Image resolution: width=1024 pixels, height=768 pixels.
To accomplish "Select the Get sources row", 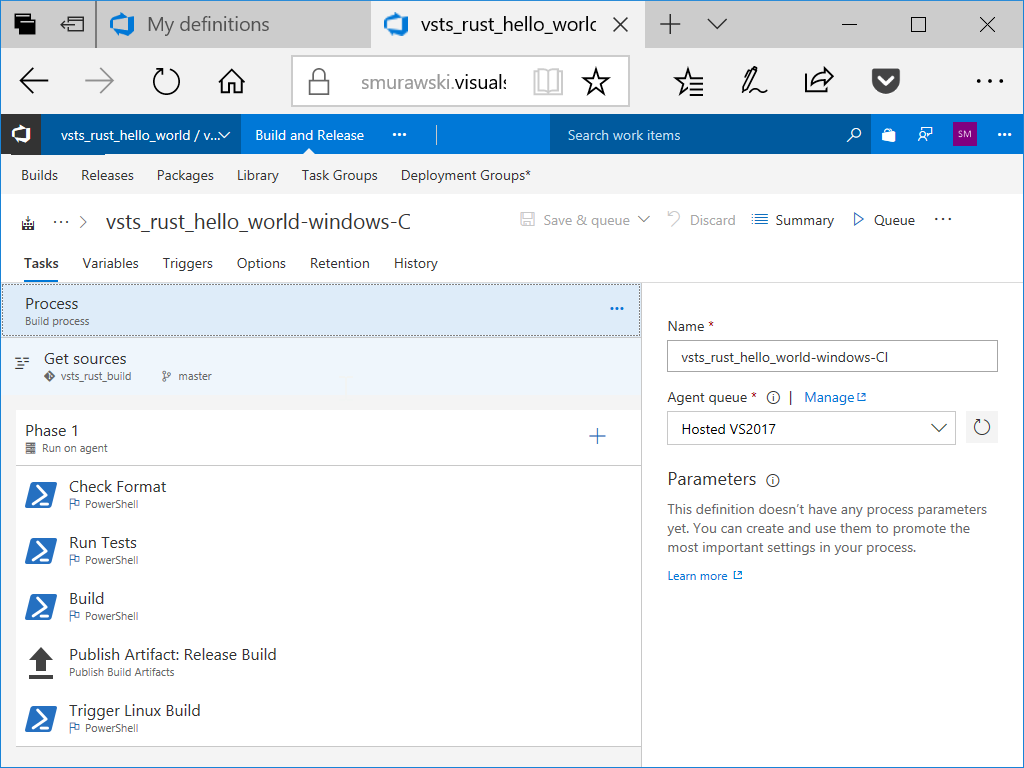I will click(321, 366).
